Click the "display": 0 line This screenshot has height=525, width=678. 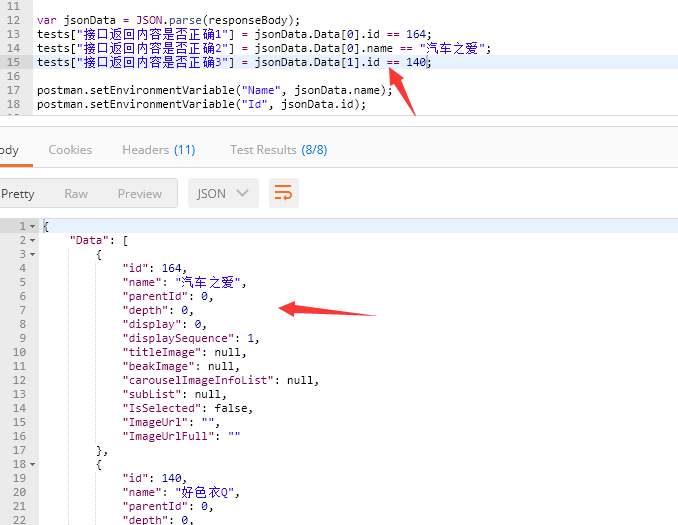[x=164, y=324]
